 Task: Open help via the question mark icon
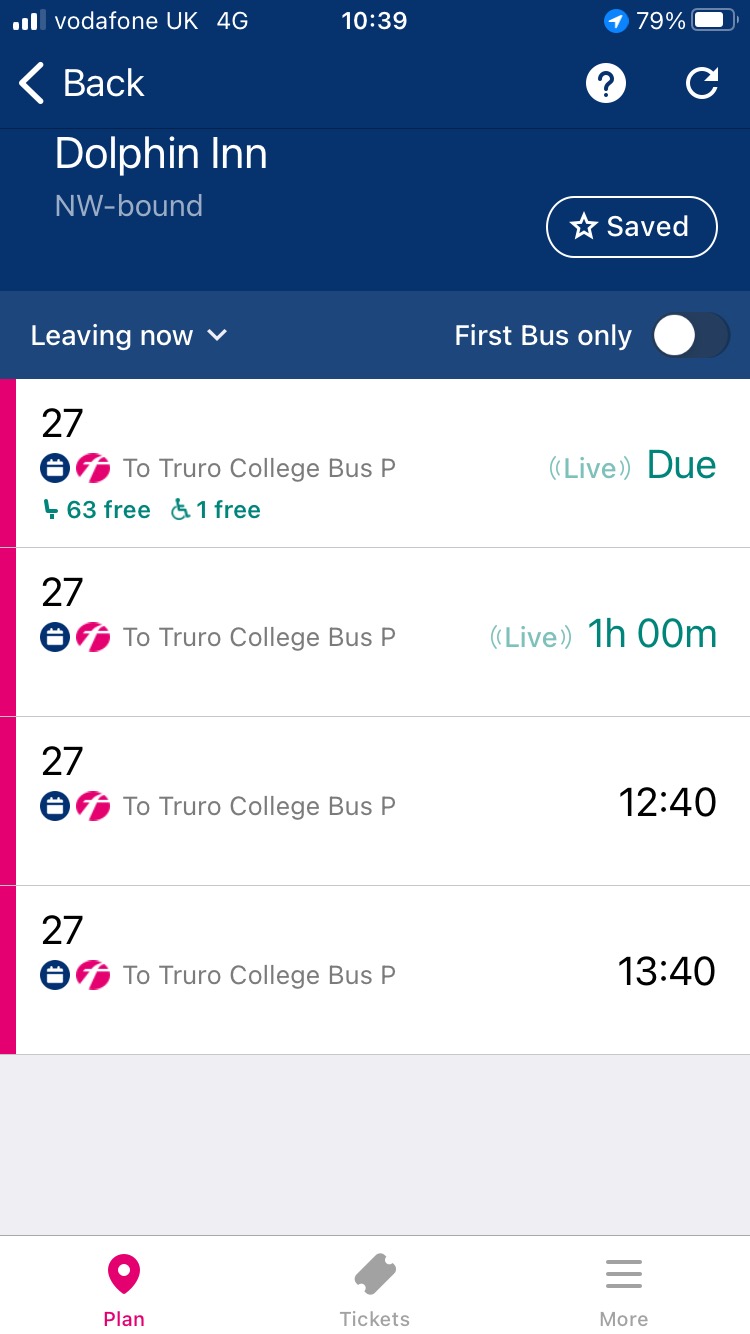[x=605, y=84]
